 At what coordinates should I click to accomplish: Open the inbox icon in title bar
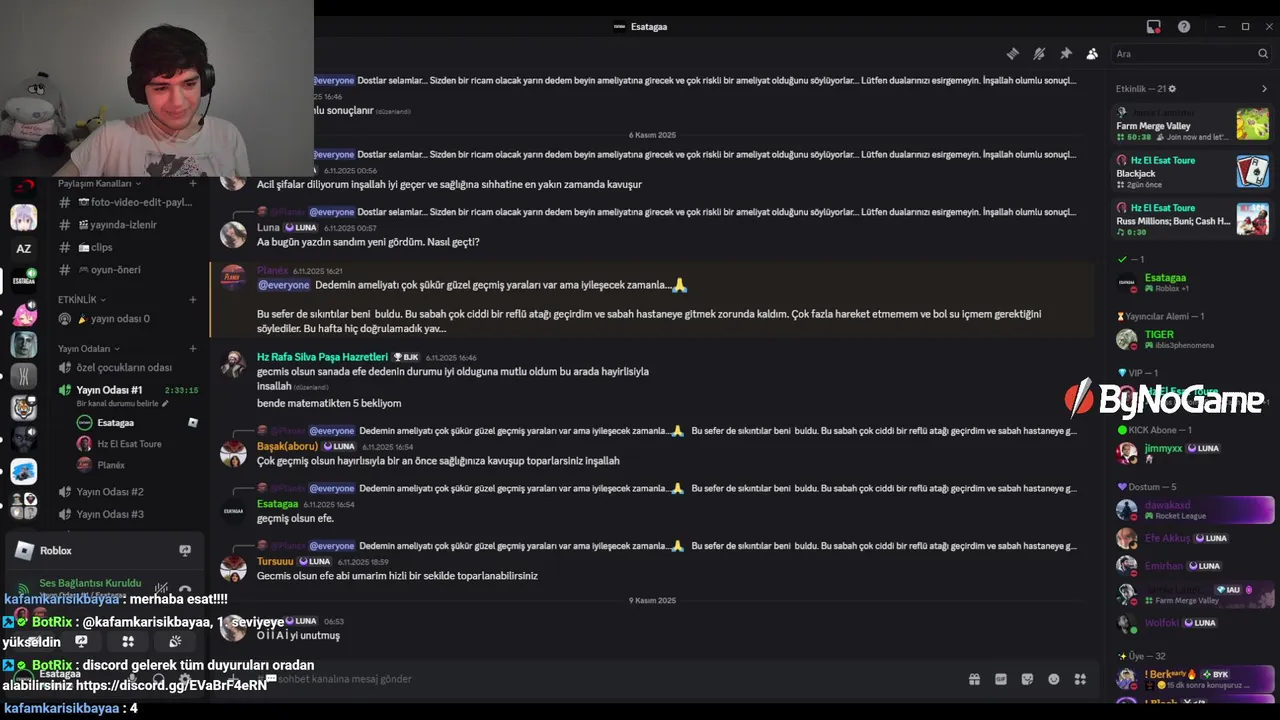(x=1153, y=27)
